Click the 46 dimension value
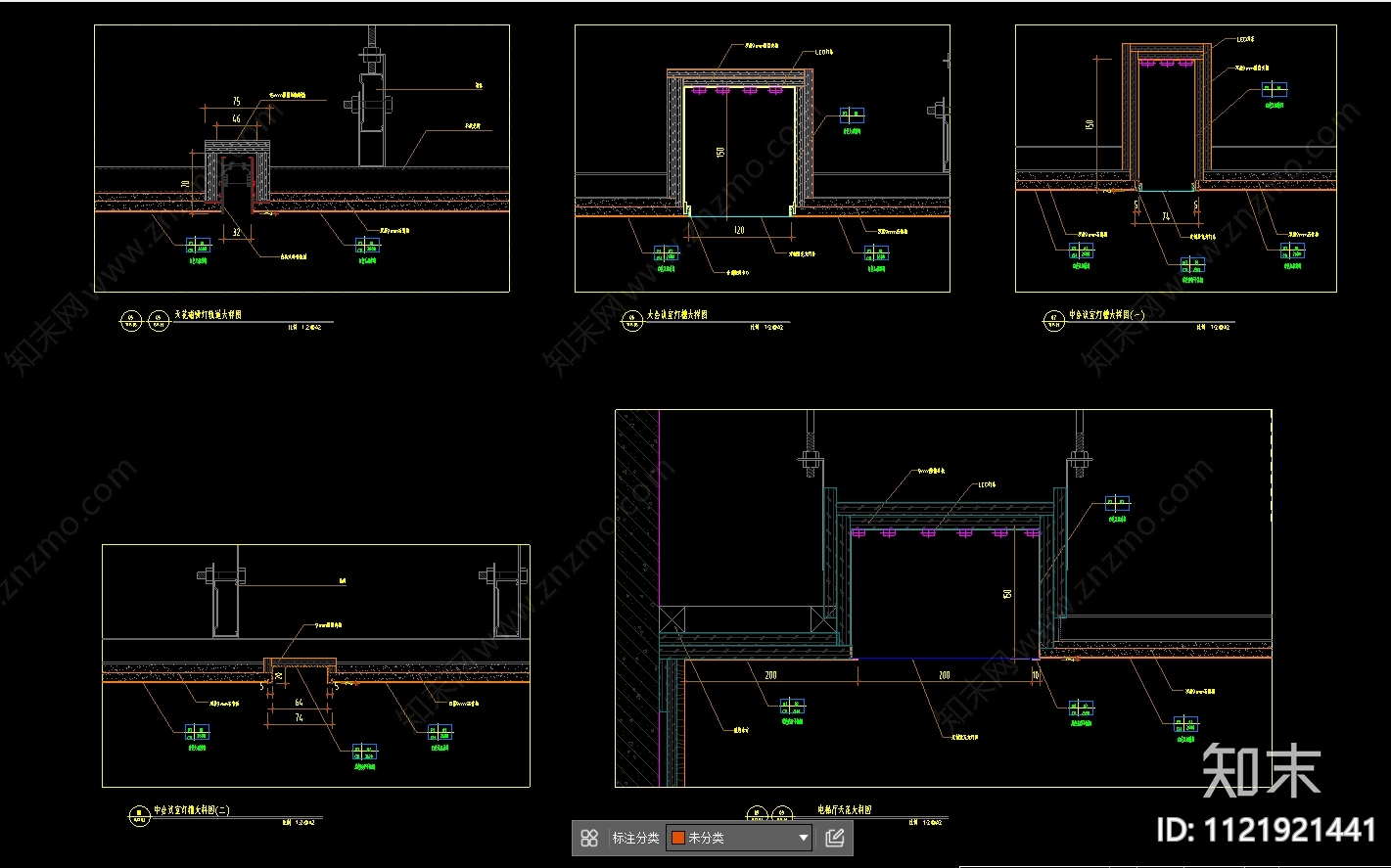Image resolution: width=1391 pixels, height=868 pixels. click(236, 118)
